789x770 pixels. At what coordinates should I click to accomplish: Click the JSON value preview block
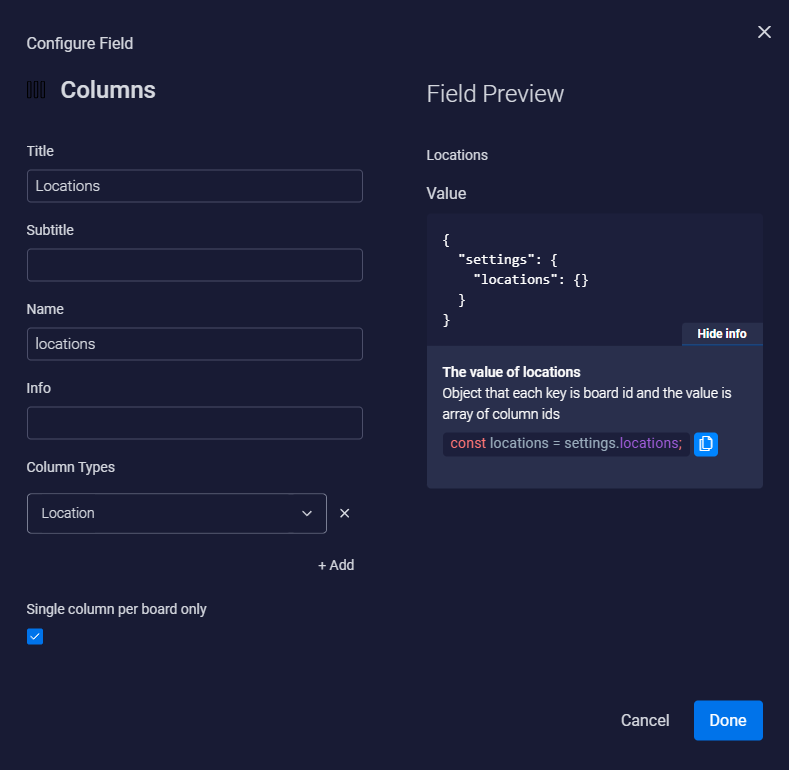[595, 279]
